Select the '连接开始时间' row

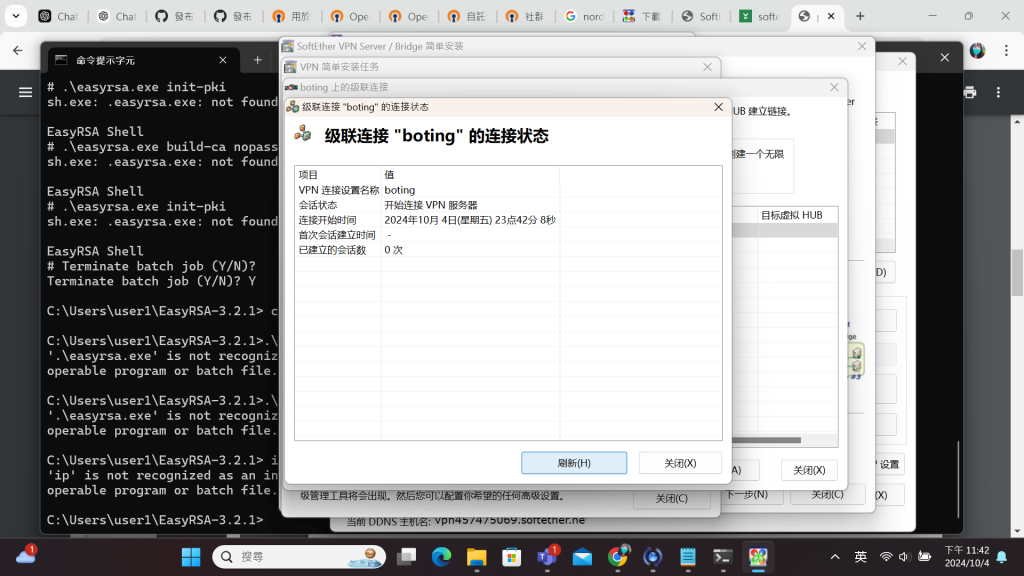pyautogui.click(x=508, y=220)
